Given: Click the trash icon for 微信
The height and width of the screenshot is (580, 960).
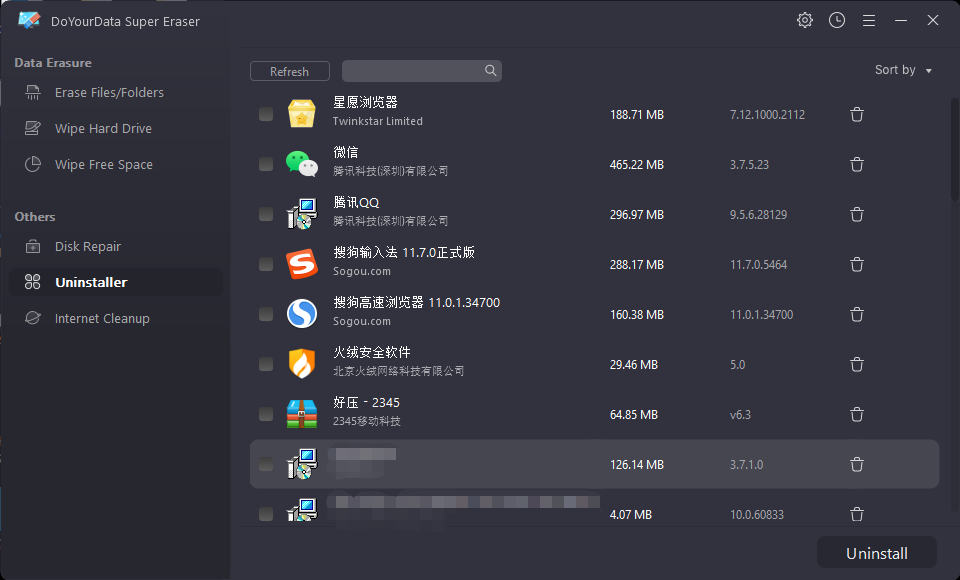Looking at the screenshot, I should [857, 164].
